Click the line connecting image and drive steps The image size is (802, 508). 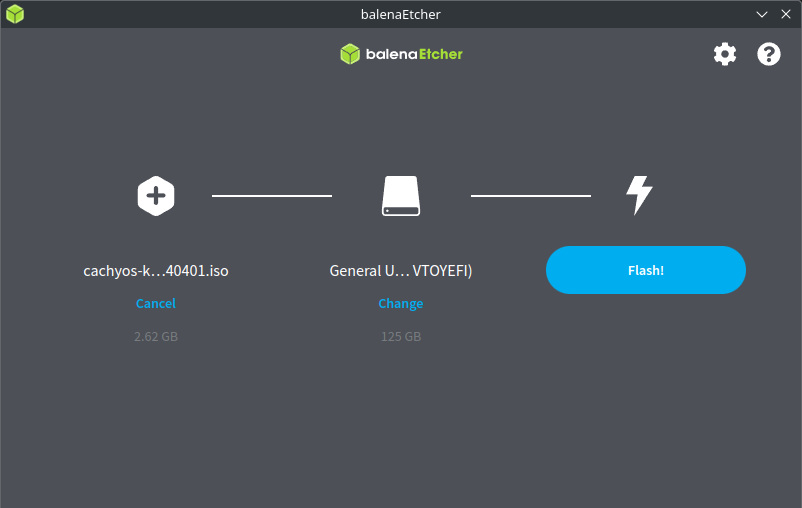pyautogui.click(x=272, y=196)
